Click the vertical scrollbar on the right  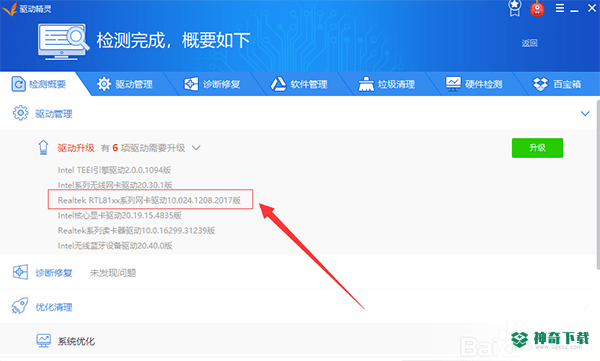click(598, 185)
